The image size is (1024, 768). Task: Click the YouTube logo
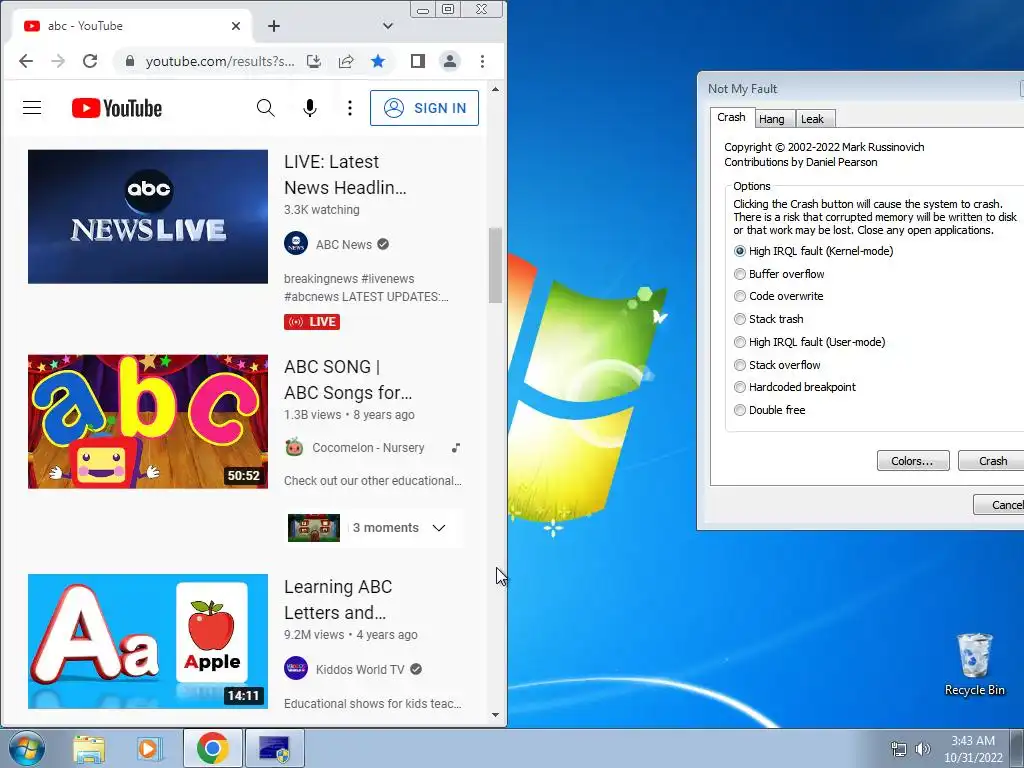[x=117, y=108]
